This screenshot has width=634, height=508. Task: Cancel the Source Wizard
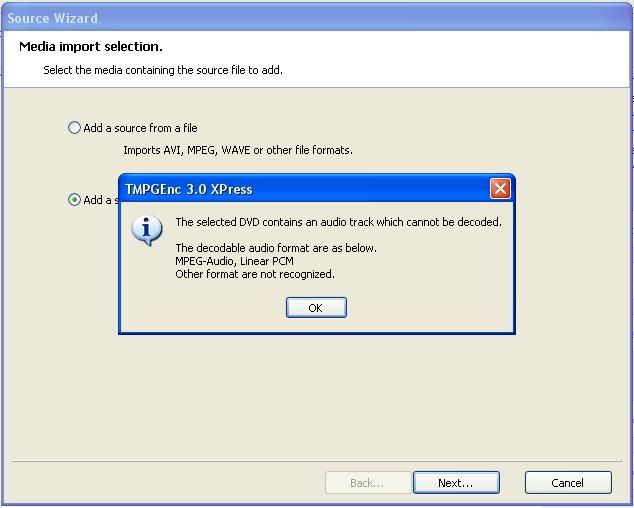click(x=568, y=483)
